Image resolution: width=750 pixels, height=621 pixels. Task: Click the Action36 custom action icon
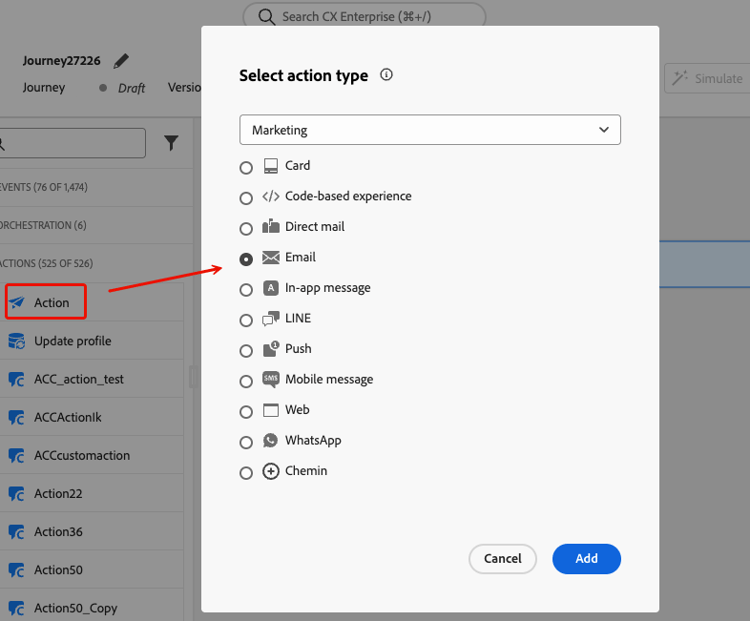[x=17, y=532]
